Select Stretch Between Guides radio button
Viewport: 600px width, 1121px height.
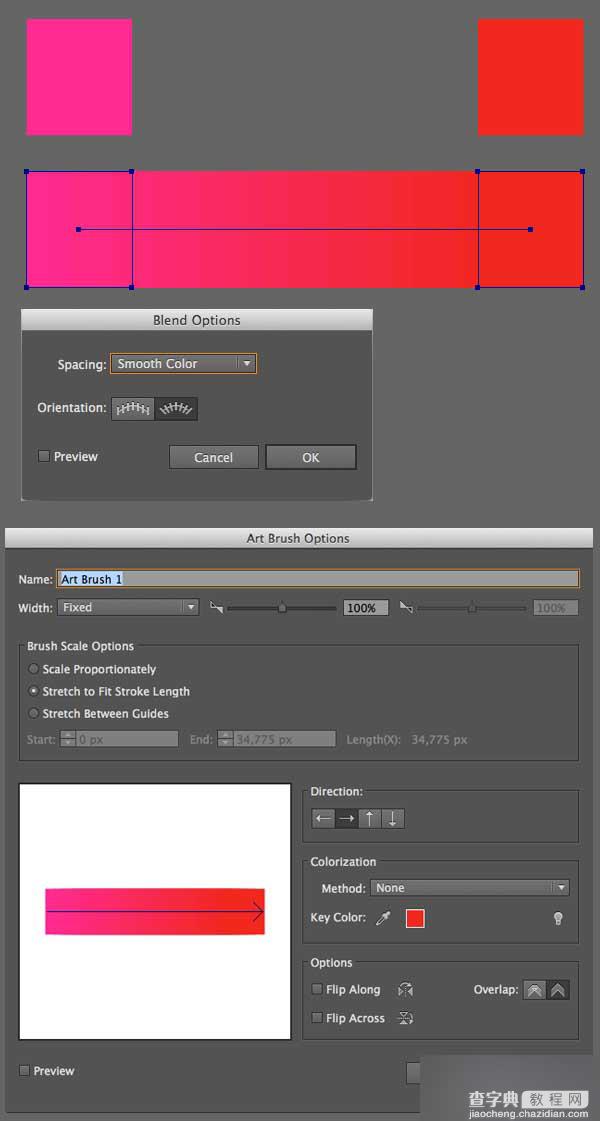33,713
